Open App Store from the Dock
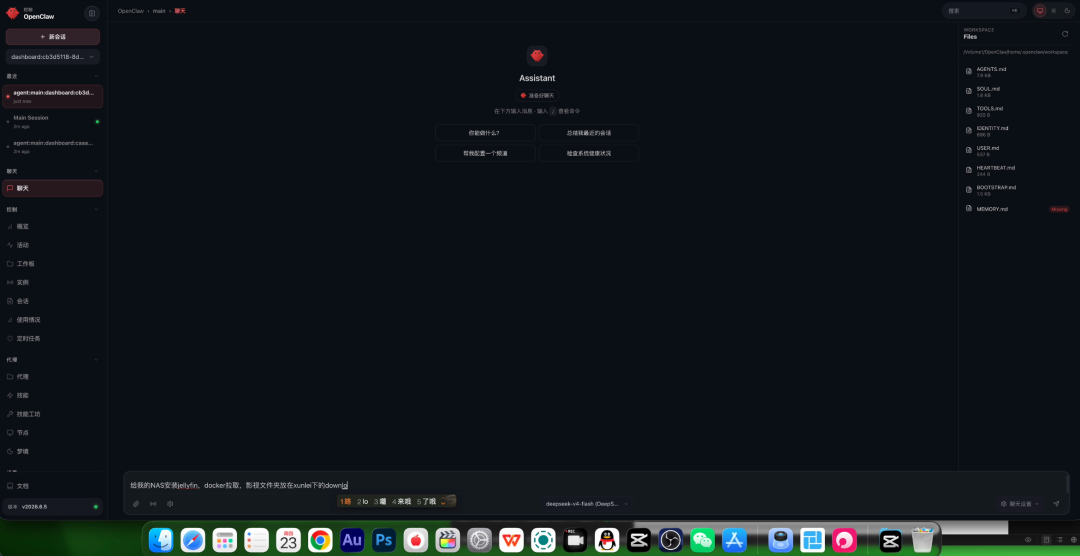Image resolution: width=1080 pixels, height=556 pixels. pos(734,540)
